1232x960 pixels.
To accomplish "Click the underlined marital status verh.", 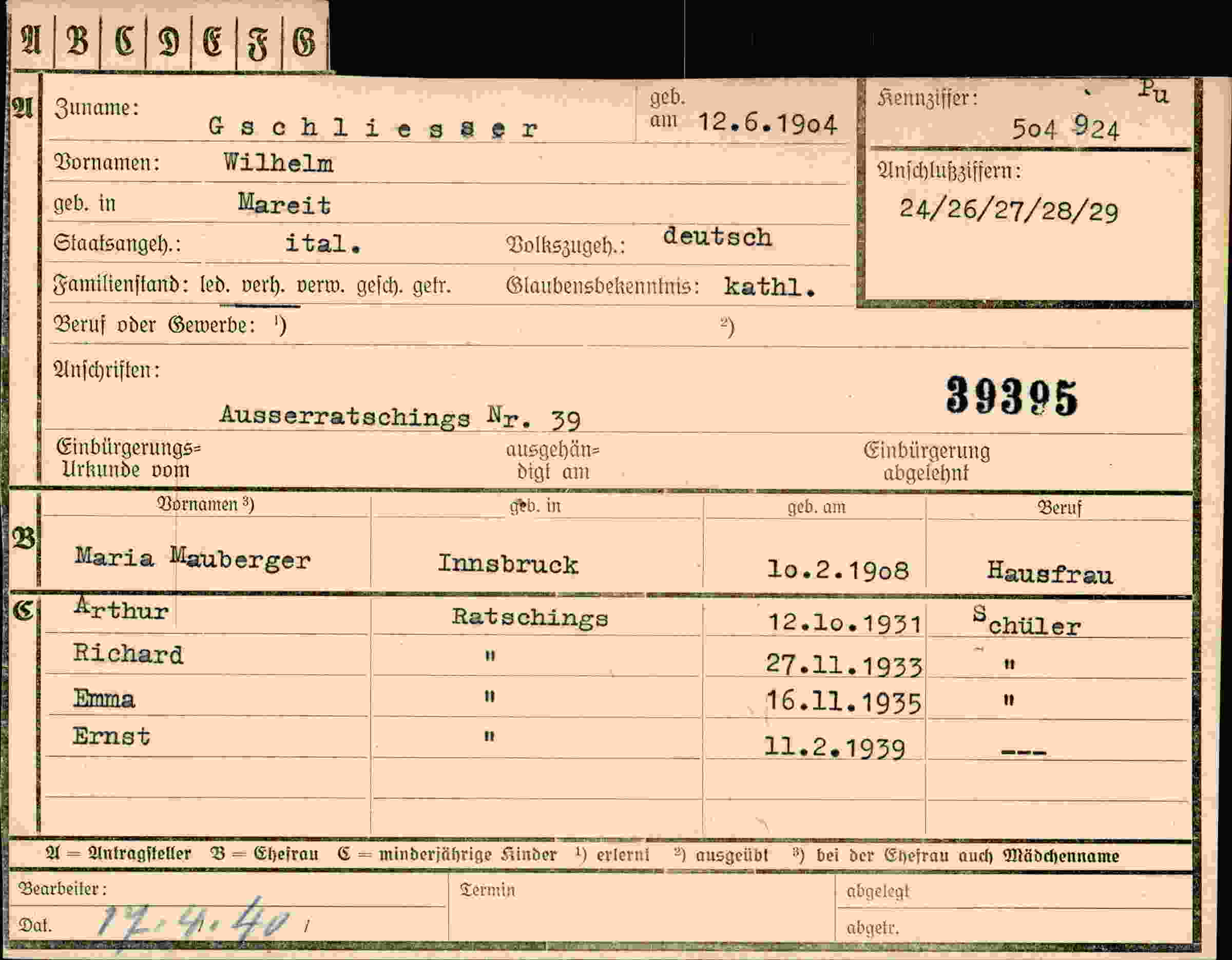I will coord(262,286).
